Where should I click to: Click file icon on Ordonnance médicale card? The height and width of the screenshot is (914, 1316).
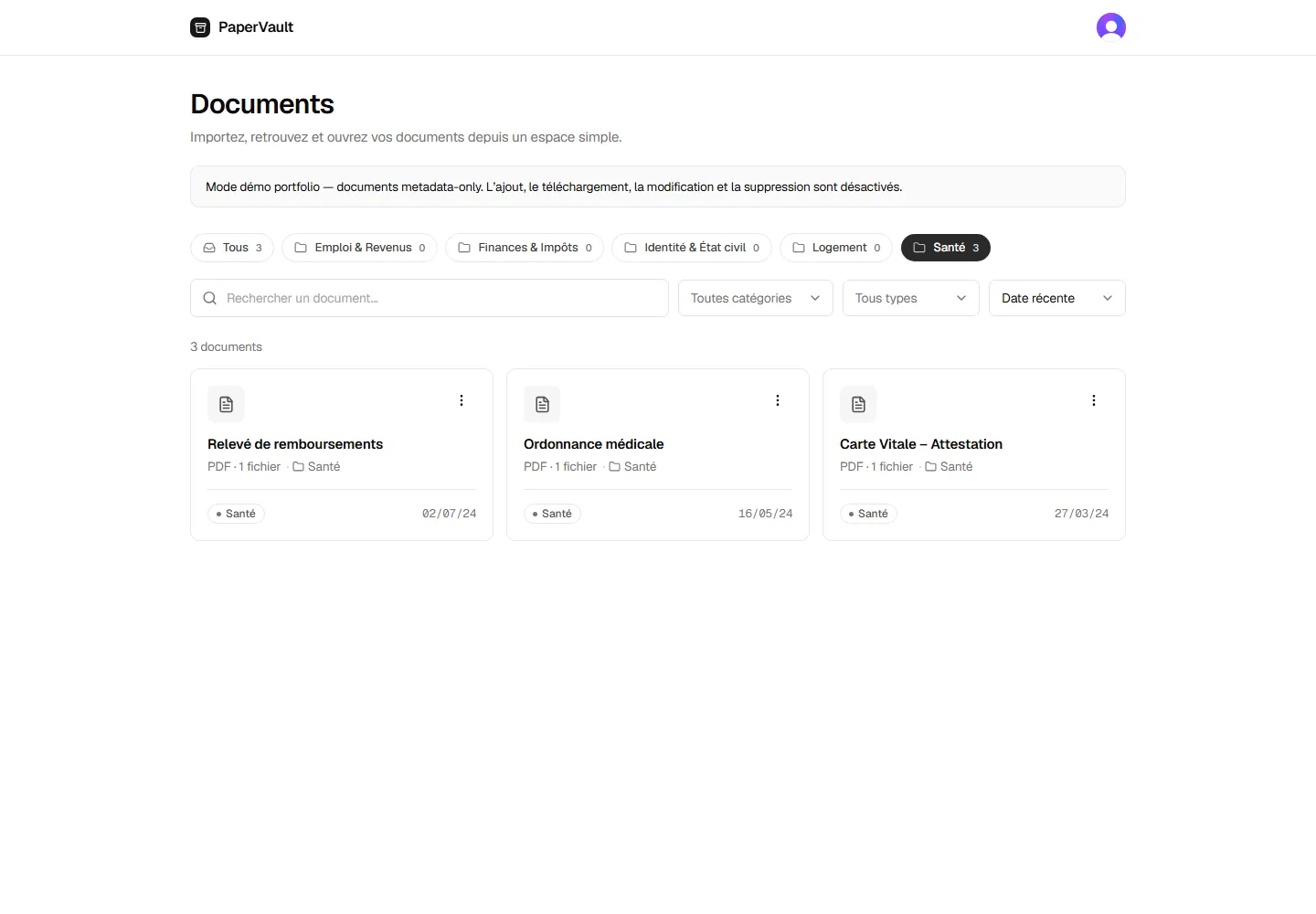(x=542, y=404)
